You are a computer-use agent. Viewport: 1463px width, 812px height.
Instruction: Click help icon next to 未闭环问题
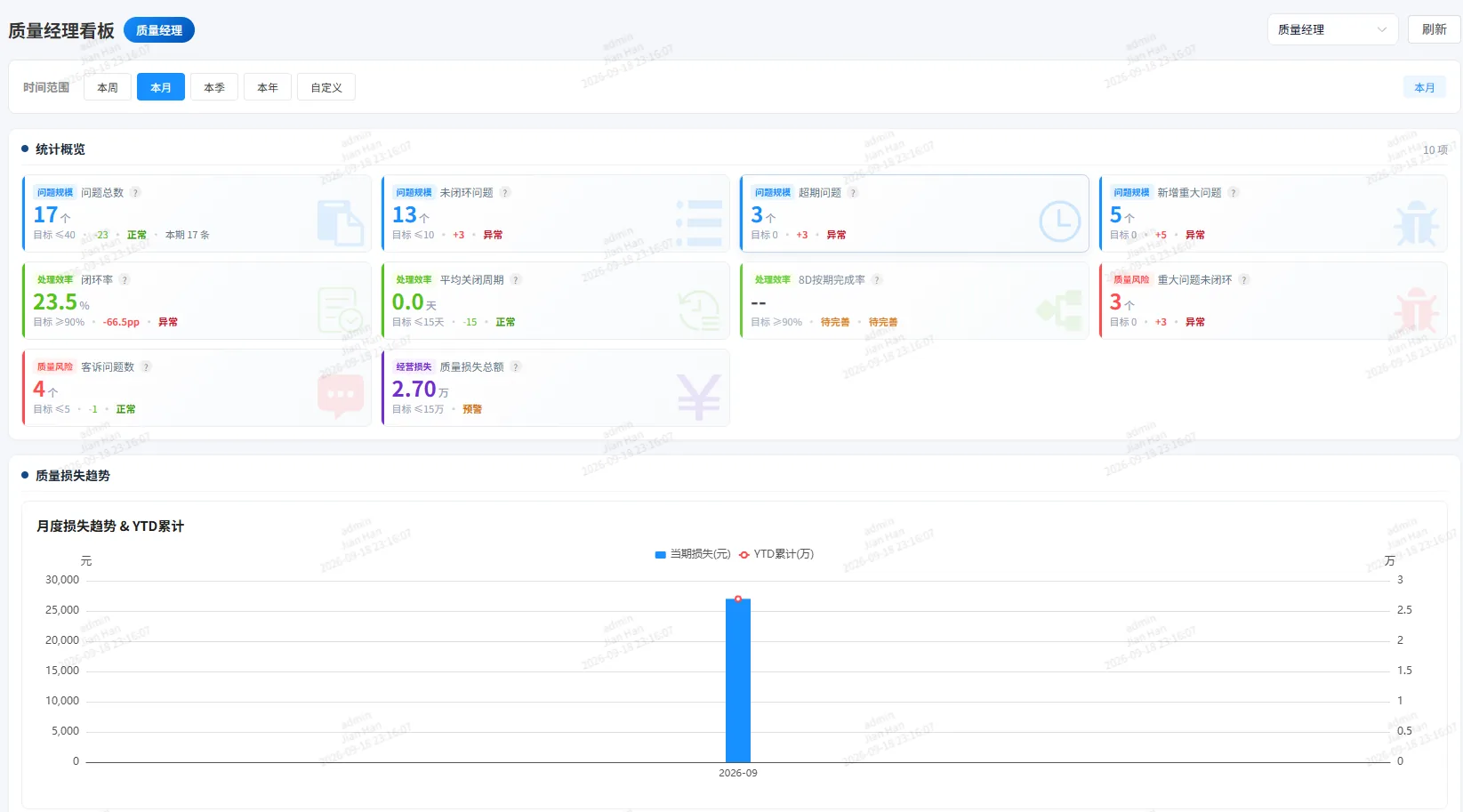point(505,193)
